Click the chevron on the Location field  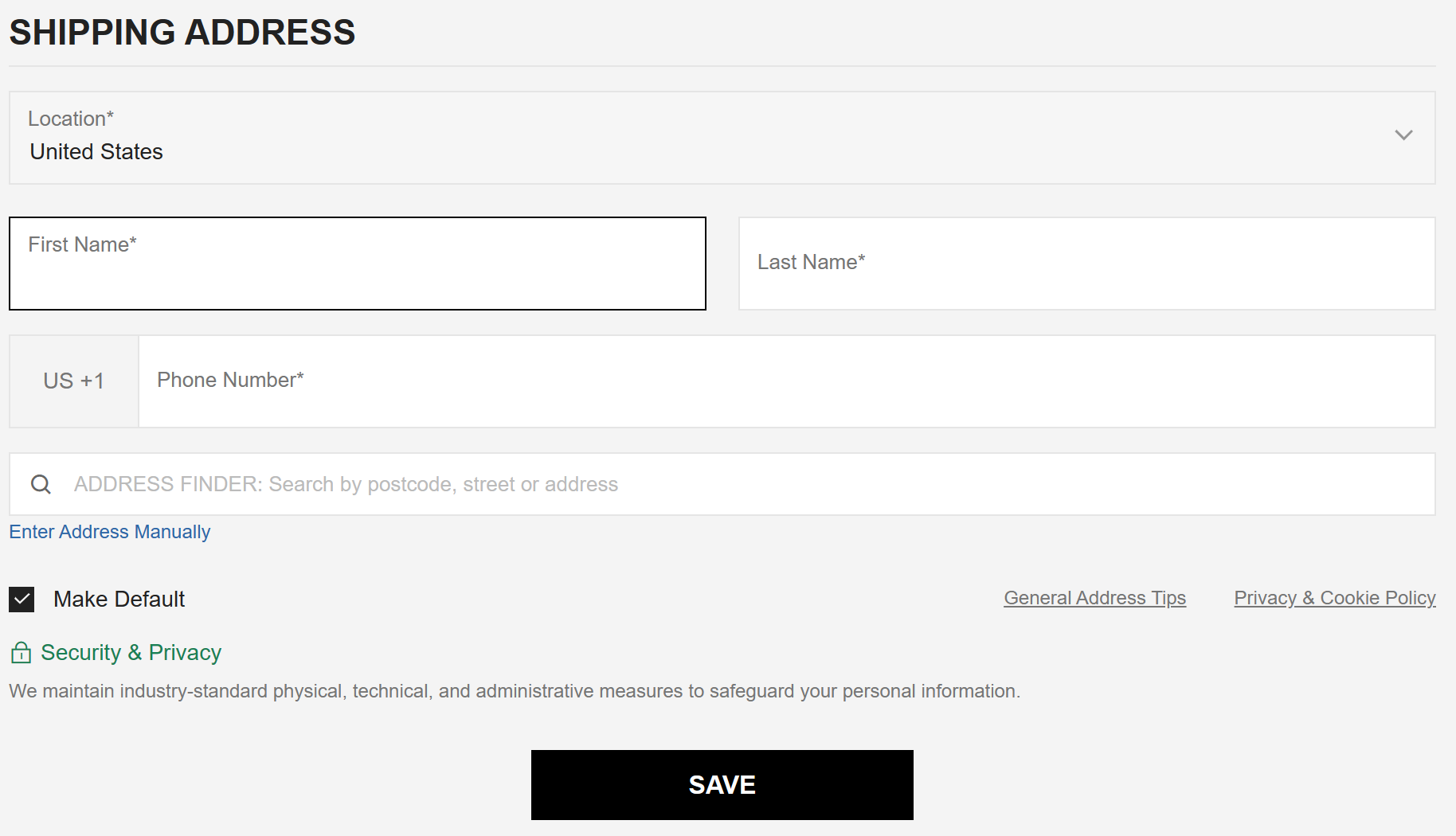coord(1403,135)
